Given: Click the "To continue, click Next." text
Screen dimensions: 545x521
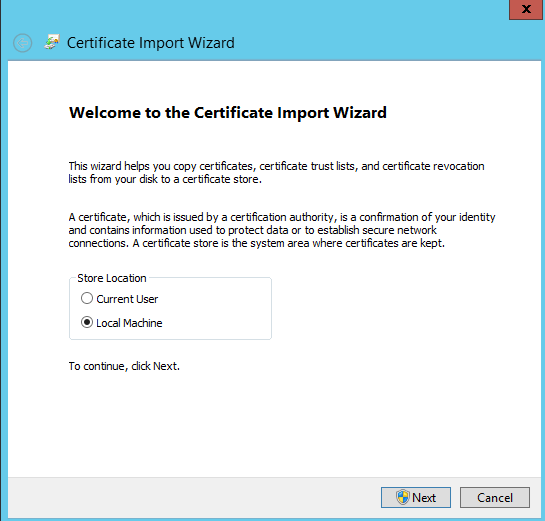Looking at the screenshot, I should point(124,366).
